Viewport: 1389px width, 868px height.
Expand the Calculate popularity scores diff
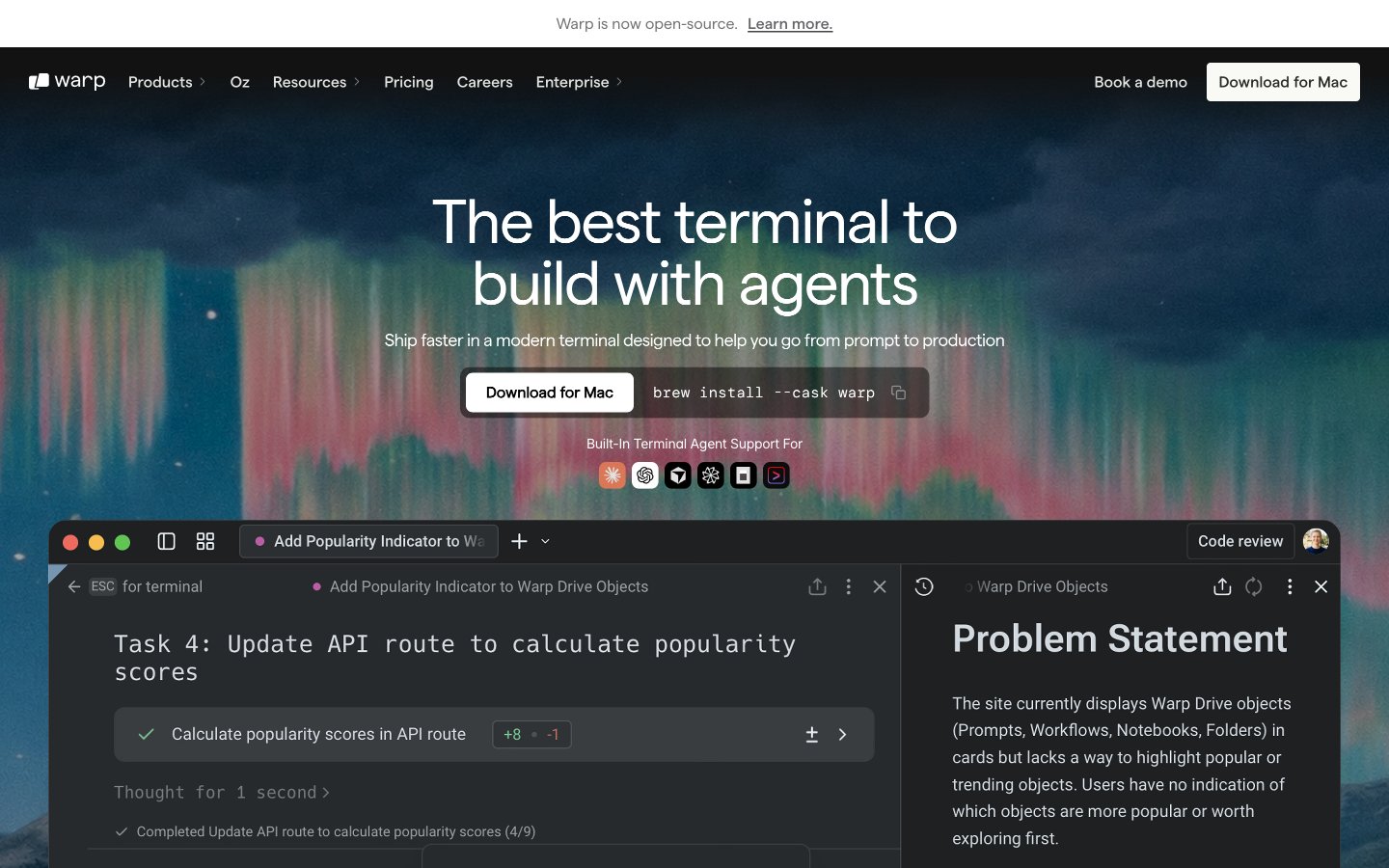click(x=842, y=735)
